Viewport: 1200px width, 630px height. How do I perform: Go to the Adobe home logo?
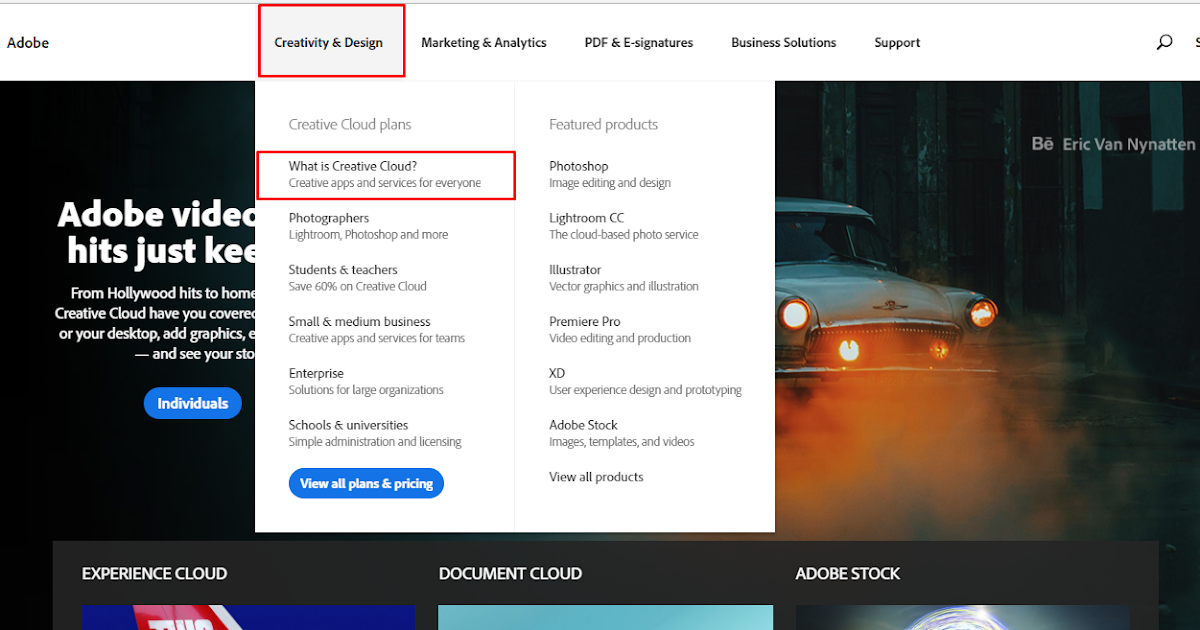28,42
